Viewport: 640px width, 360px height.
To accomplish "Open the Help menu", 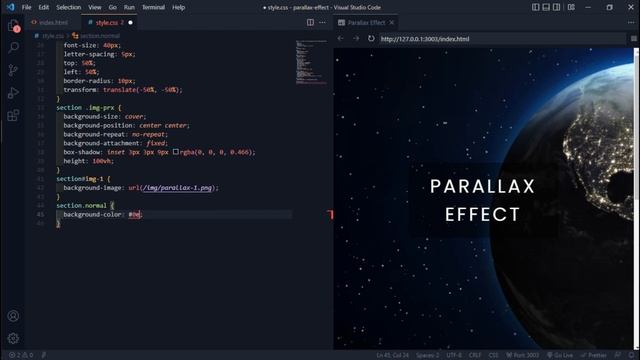I will tap(179, 7).
